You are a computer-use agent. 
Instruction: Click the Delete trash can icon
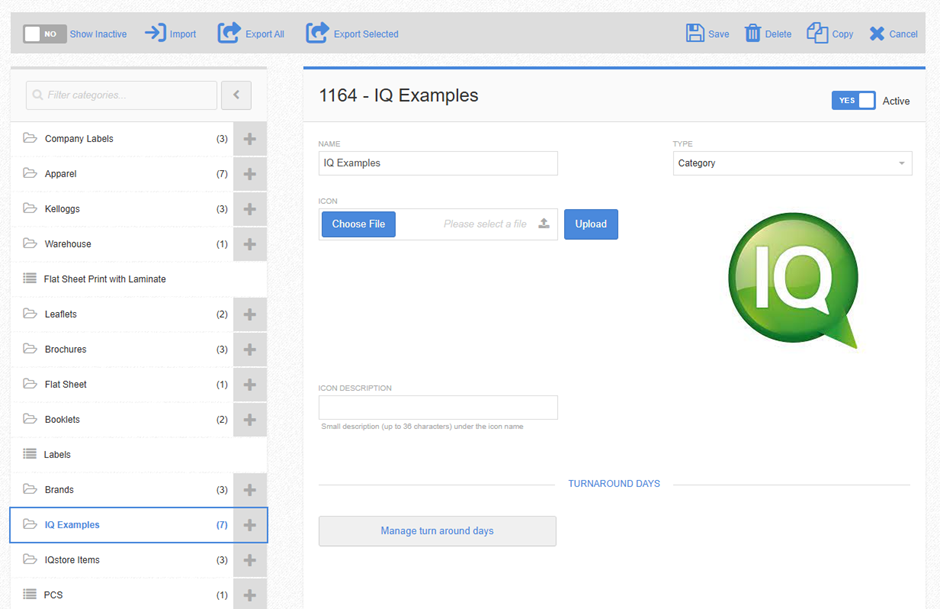coord(752,33)
